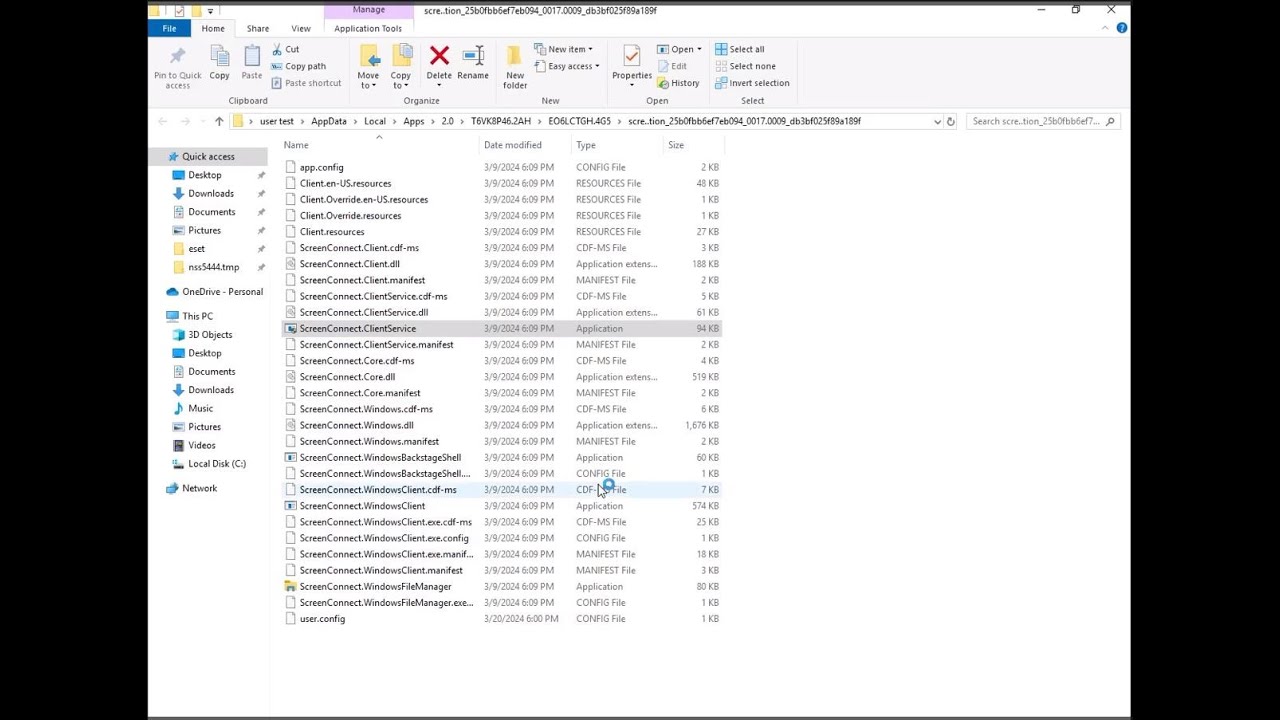Open the File menu tab

point(170,28)
